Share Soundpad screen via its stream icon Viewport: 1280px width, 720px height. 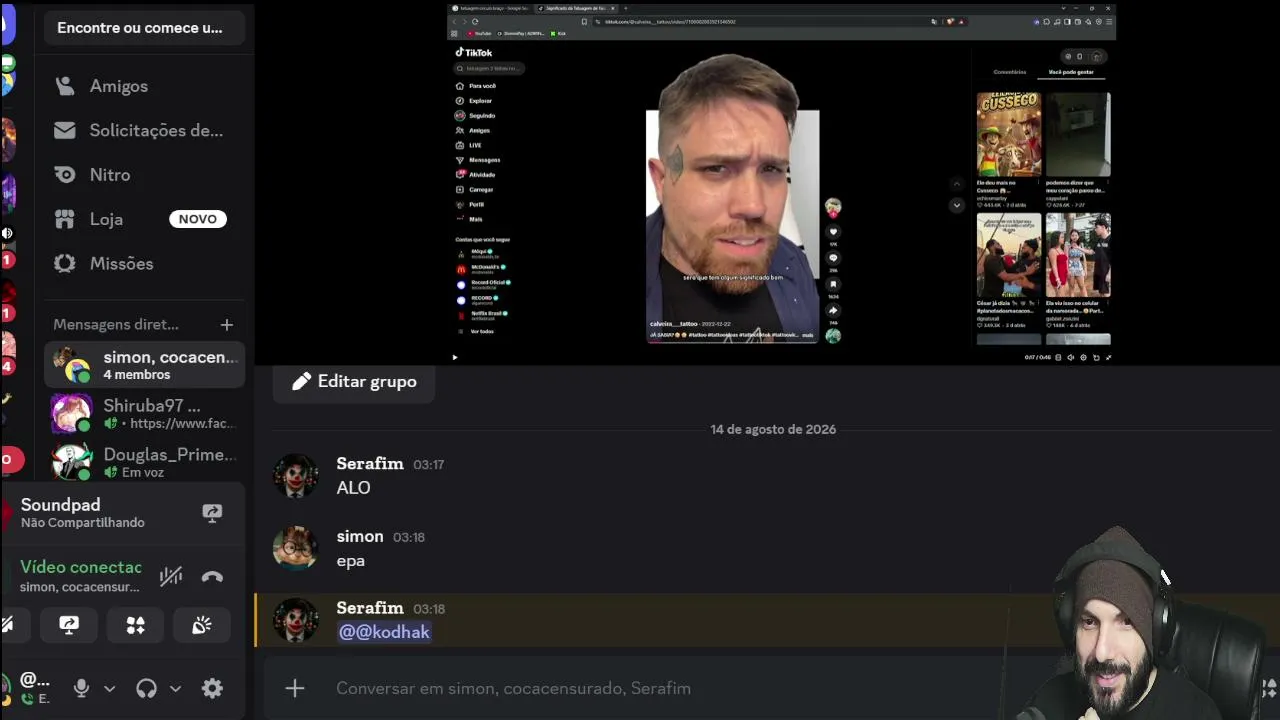pyautogui.click(x=212, y=513)
